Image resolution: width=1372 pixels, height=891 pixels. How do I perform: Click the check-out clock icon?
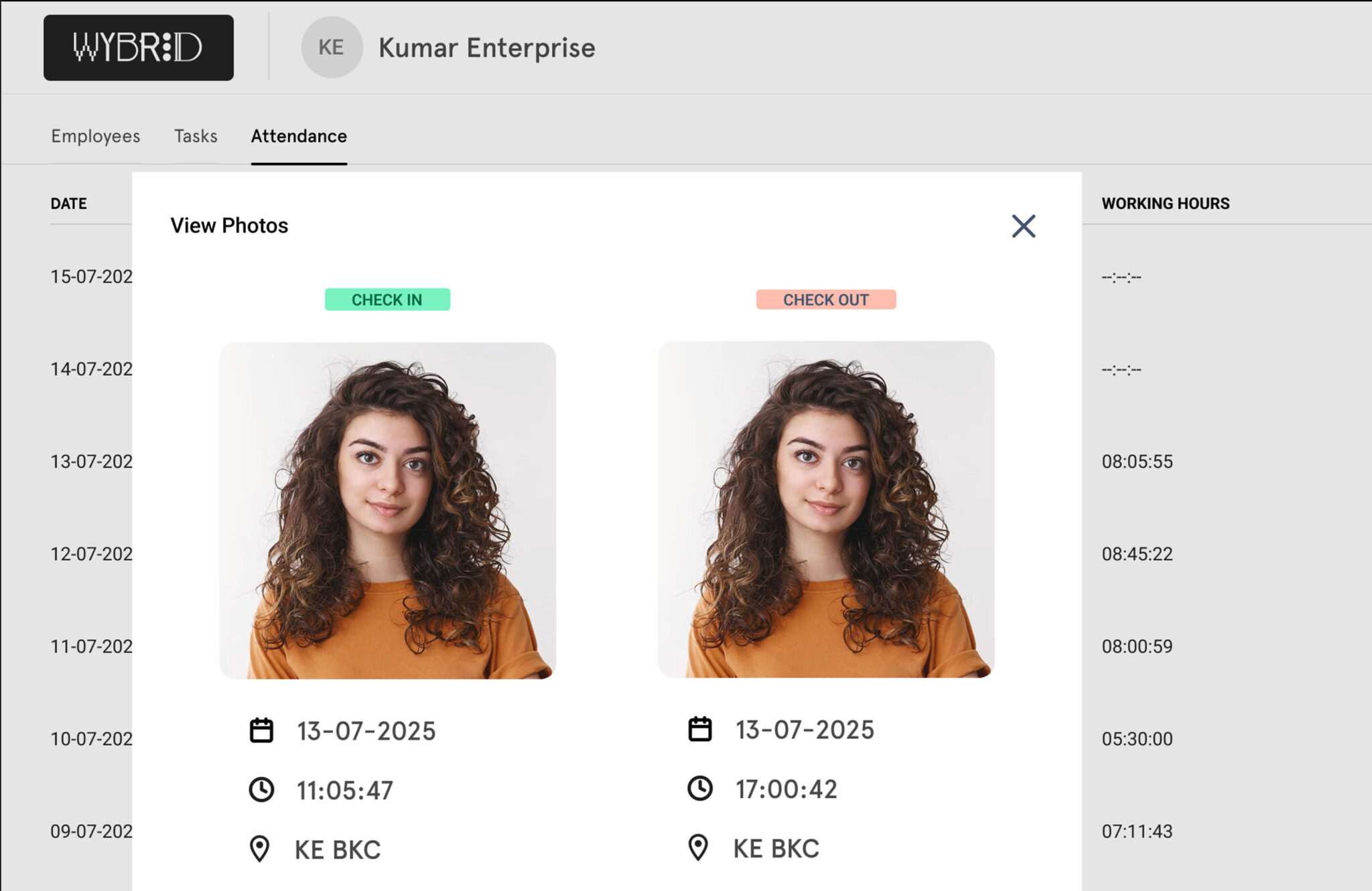coord(700,789)
